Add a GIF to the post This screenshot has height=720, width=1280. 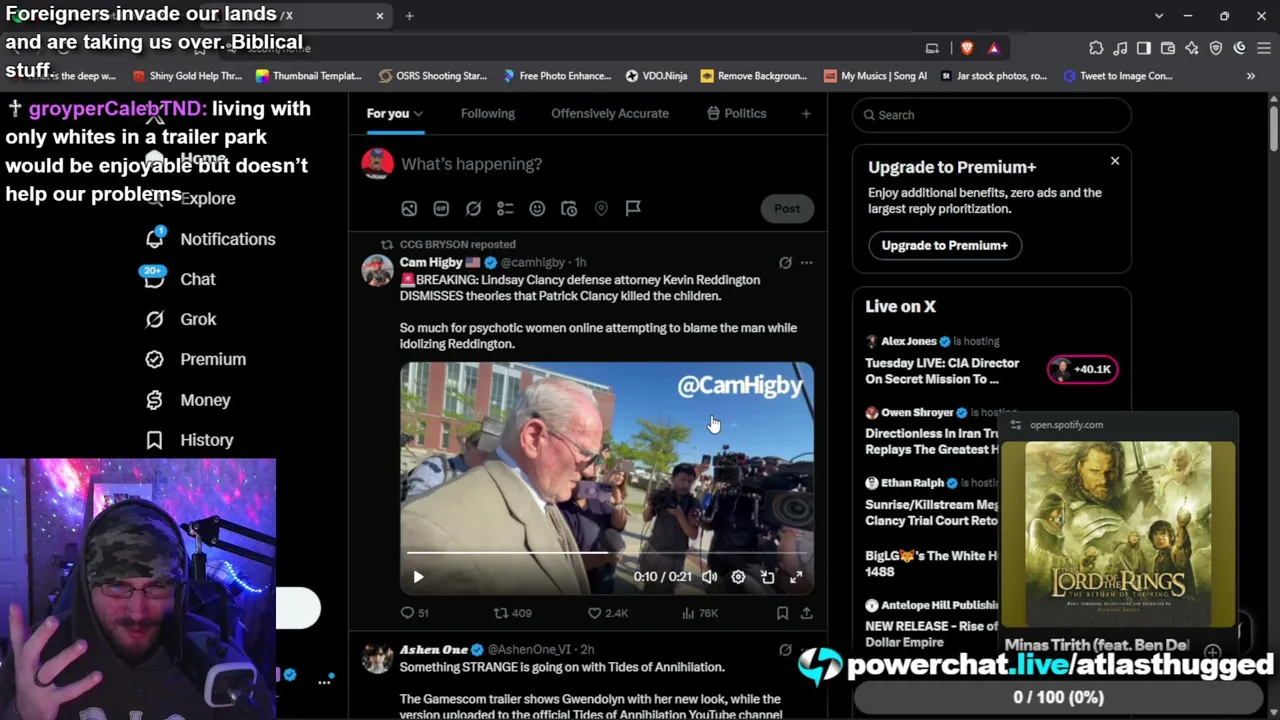tap(441, 208)
